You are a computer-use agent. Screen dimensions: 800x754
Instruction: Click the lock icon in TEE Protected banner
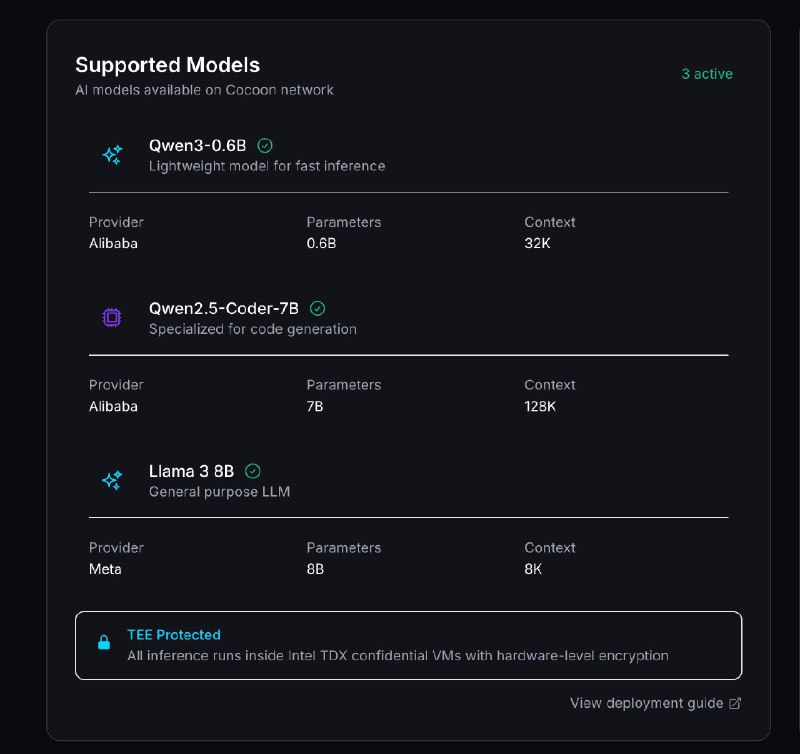pos(104,644)
